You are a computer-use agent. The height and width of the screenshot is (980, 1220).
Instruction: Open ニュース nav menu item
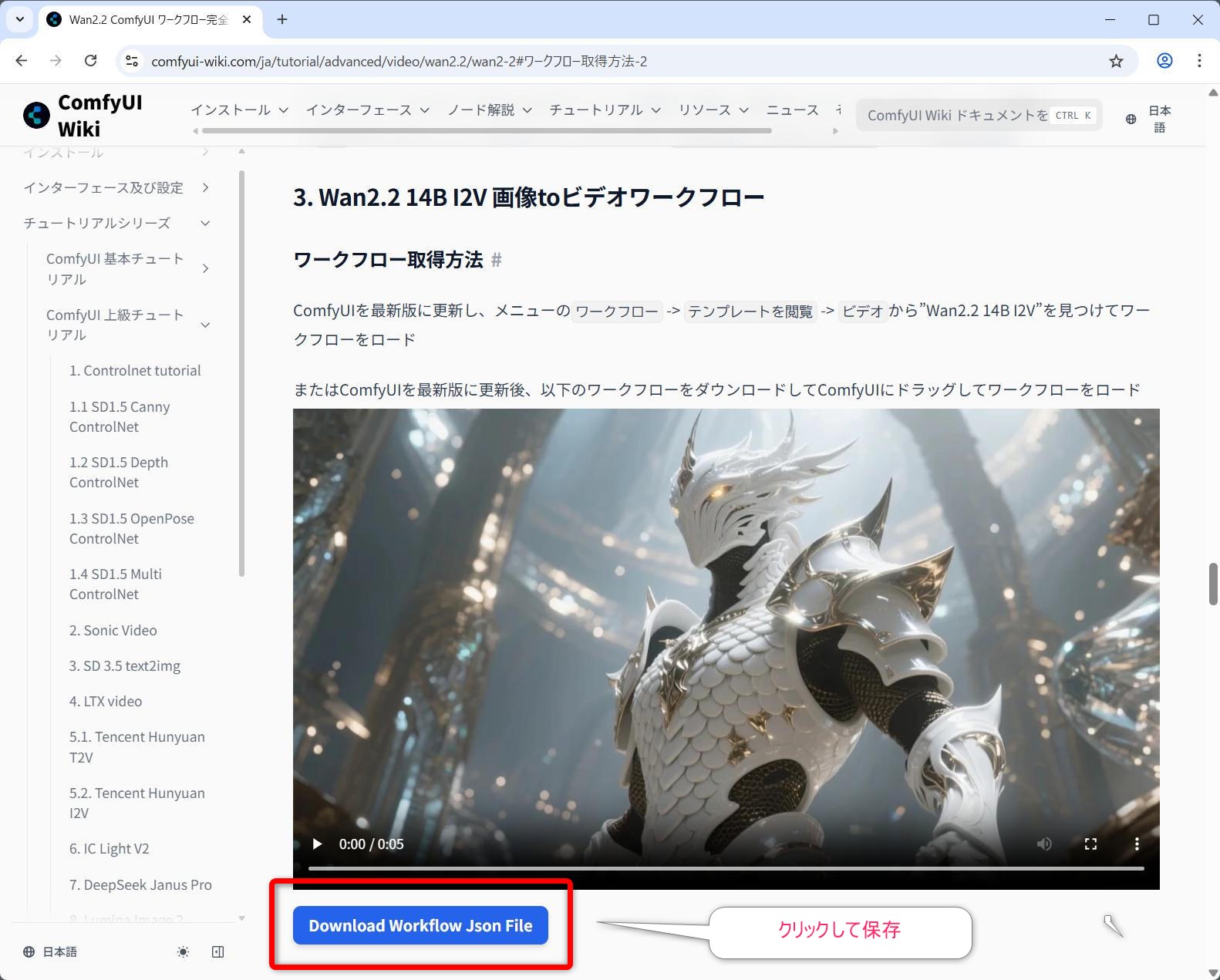(792, 110)
